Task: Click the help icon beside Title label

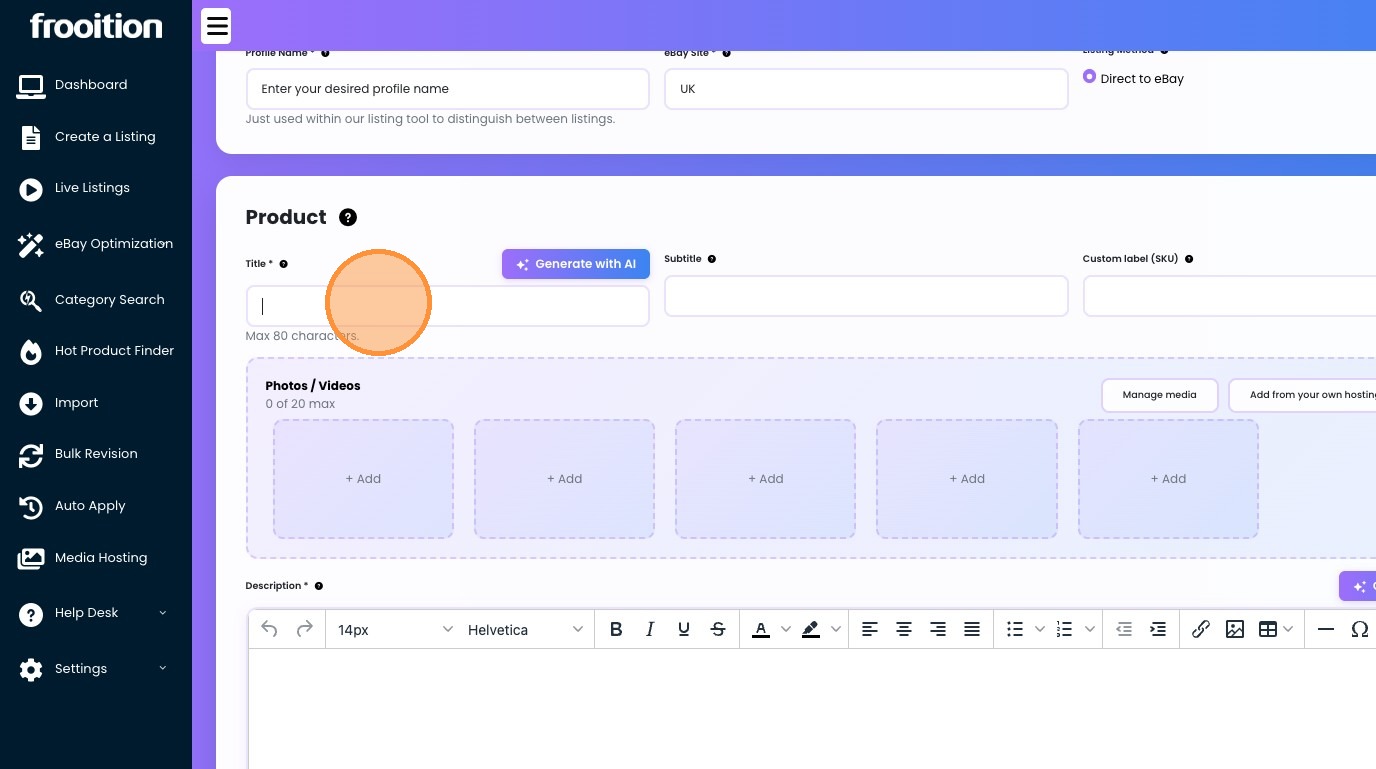Action: tap(284, 264)
